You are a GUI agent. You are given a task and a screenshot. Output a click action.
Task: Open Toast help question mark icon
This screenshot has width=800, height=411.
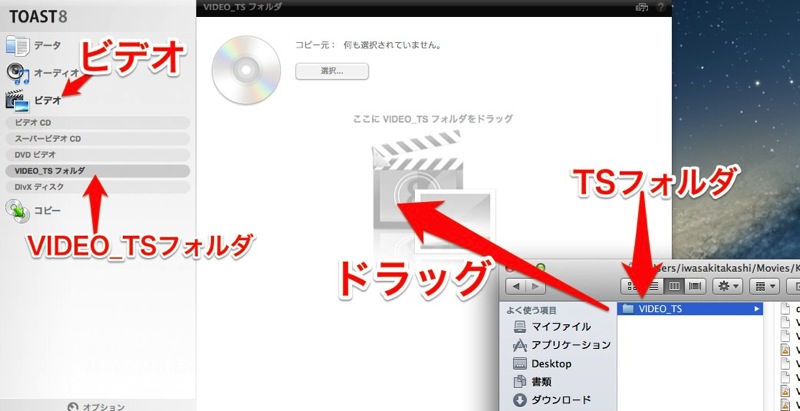point(661,7)
